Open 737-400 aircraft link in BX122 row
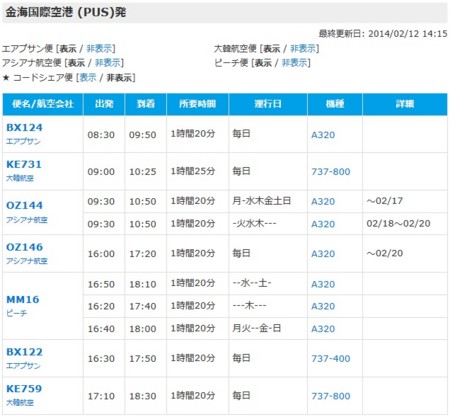This screenshot has height=417, width=450. pos(331,358)
